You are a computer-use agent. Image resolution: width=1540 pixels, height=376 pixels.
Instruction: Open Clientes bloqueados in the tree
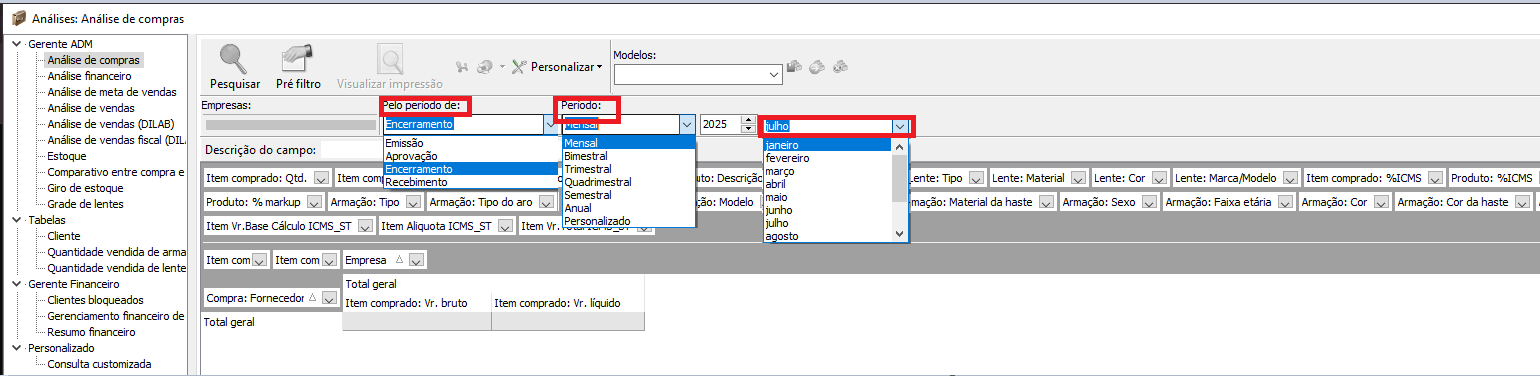[95, 300]
